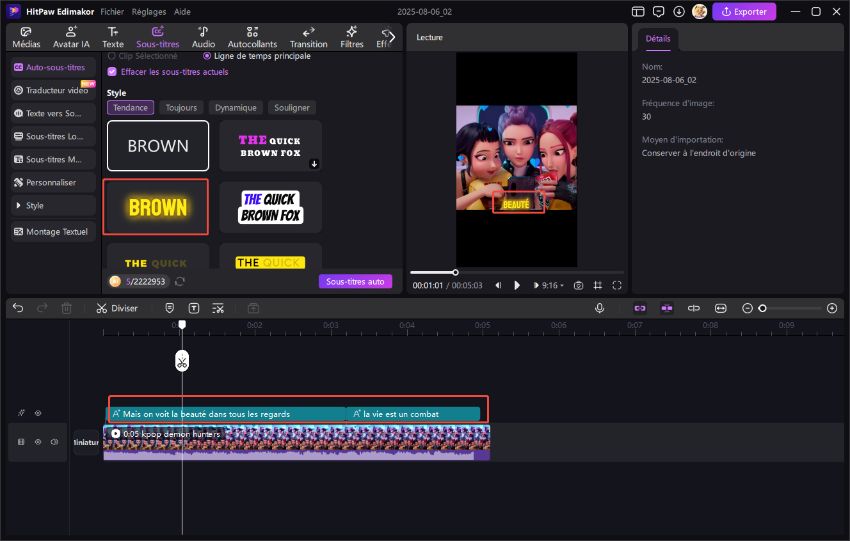
Task: Switch to the Dynamique style tab
Action: pyautogui.click(x=236, y=107)
